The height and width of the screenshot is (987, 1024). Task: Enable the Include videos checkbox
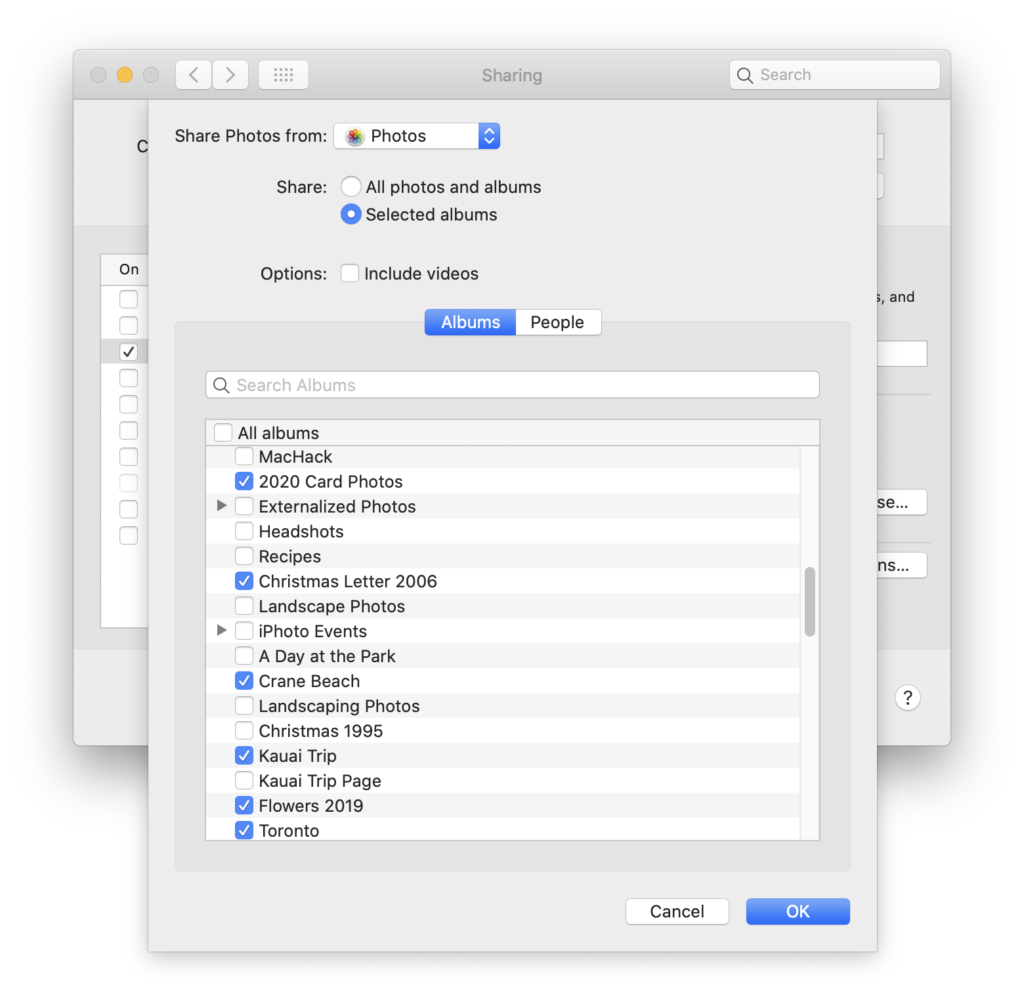[350, 274]
